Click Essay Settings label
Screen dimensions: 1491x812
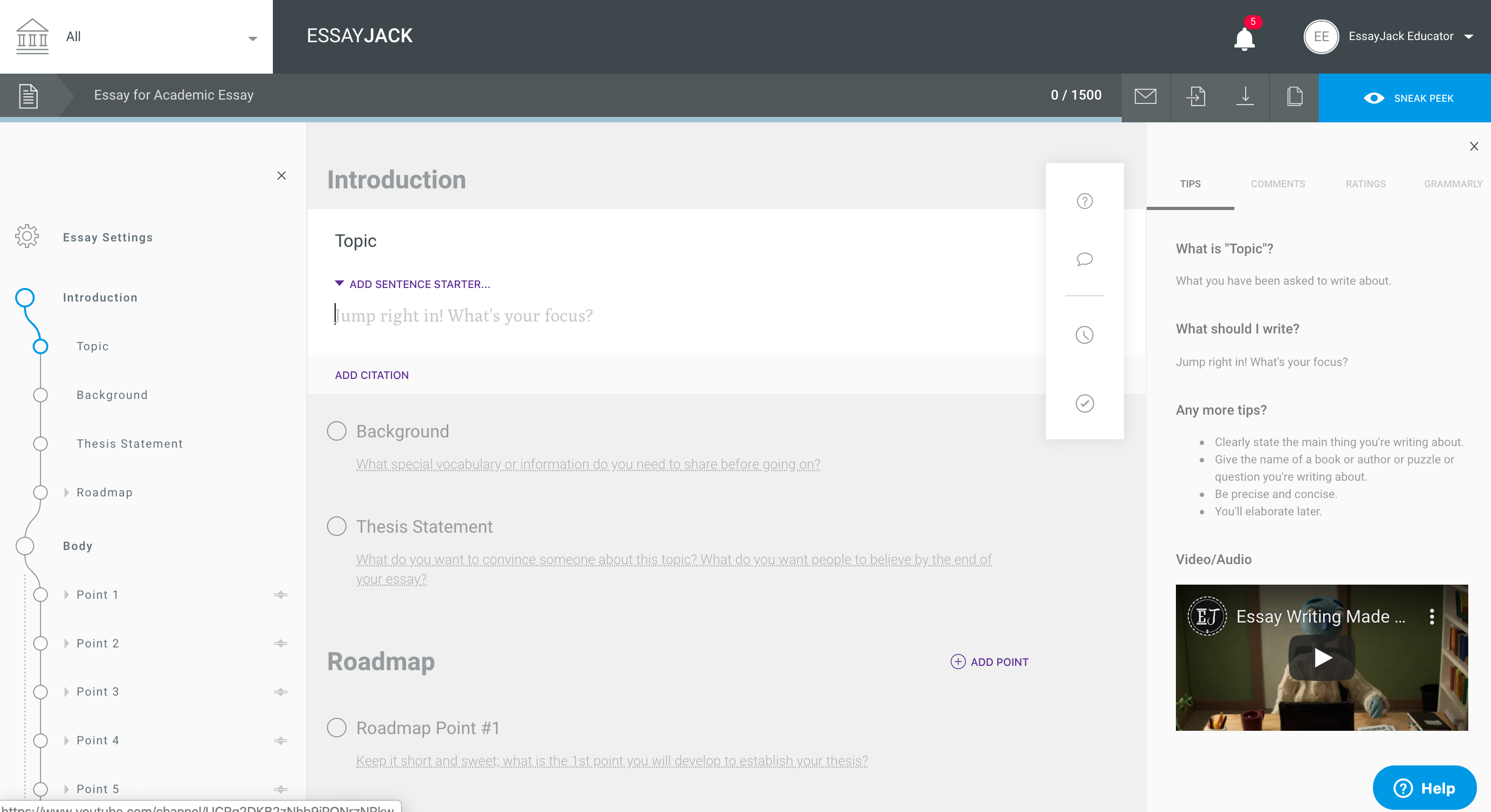coord(108,237)
